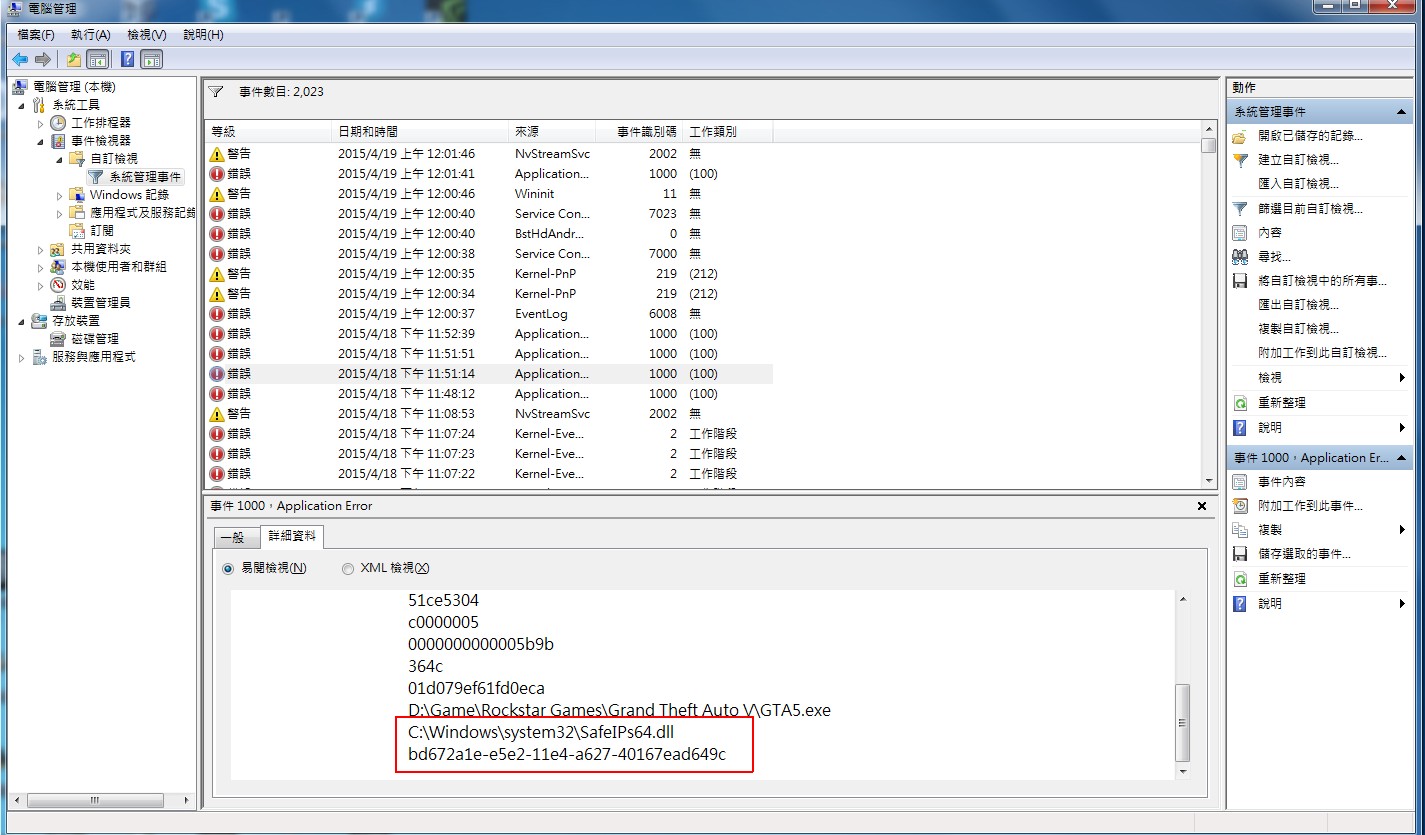
Task: Click the 工作排程器 clock icon in tree
Action: tap(58, 123)
